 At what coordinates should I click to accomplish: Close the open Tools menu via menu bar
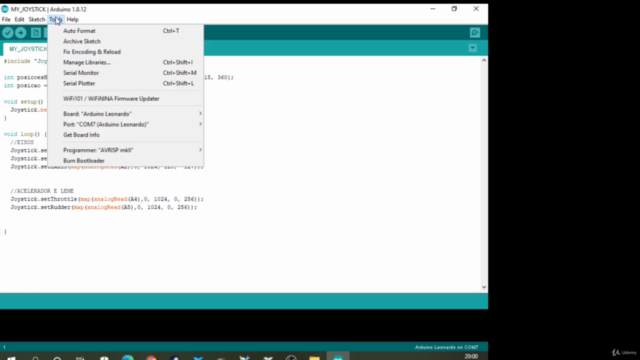56,19
